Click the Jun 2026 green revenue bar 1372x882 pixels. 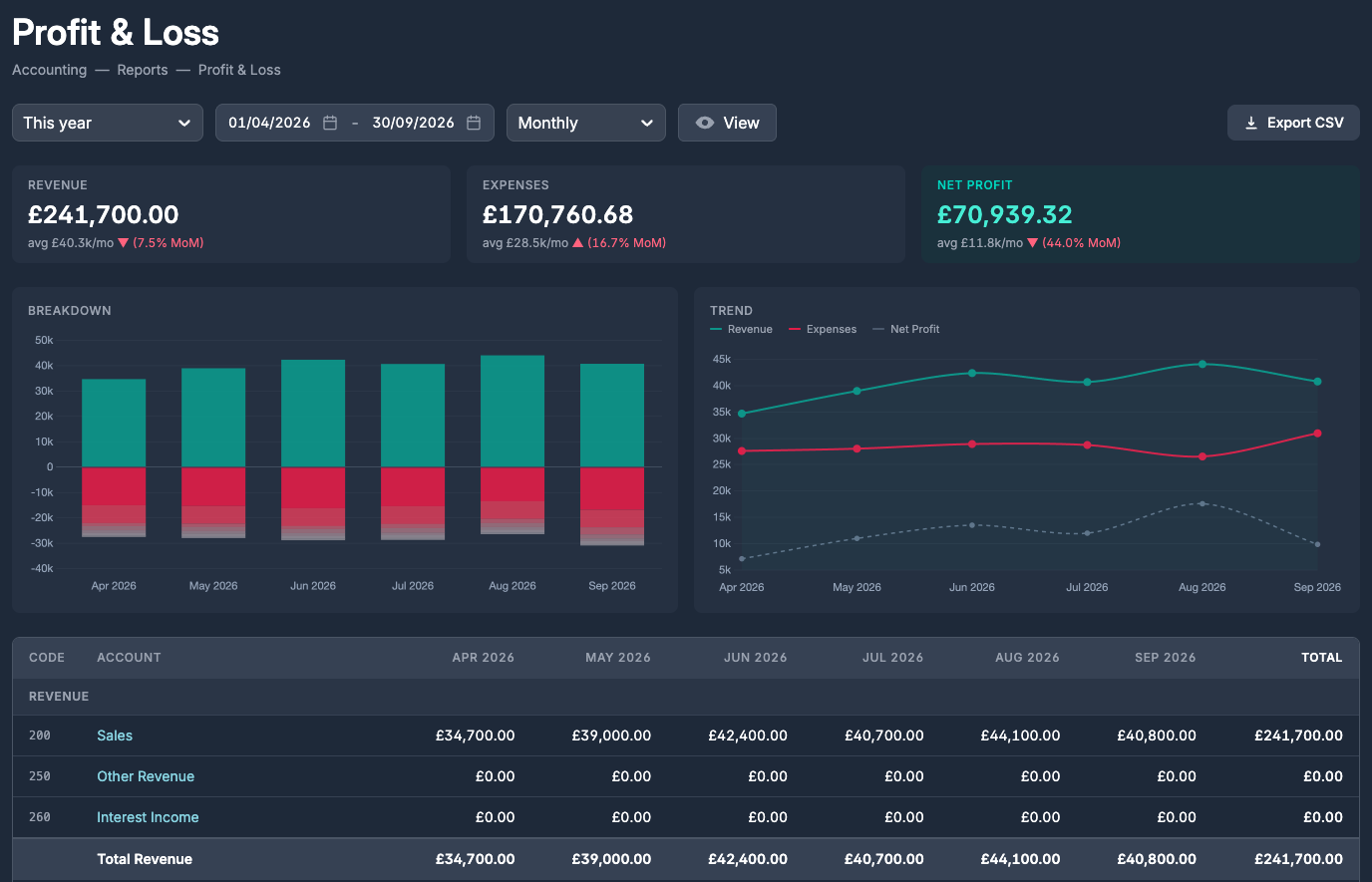pyautogui.click(x=313, y=413)
